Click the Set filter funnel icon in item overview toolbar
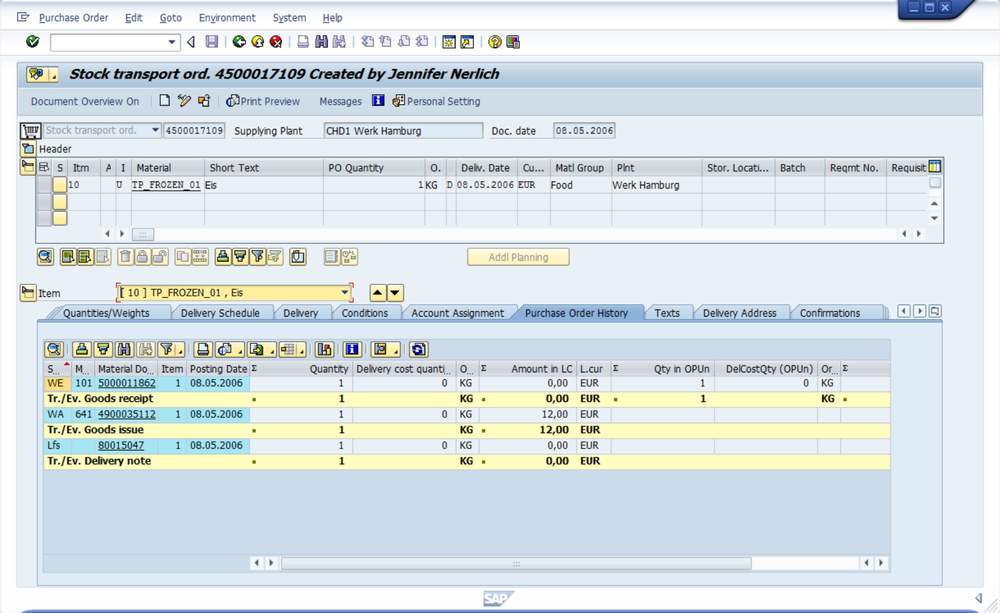Image resolution: width=1000 pixels, height=613 pixels. (x=257, y=257)
